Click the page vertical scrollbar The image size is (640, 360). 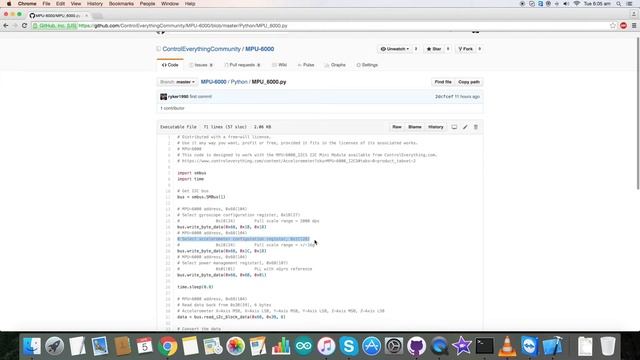tap(638, 113)
